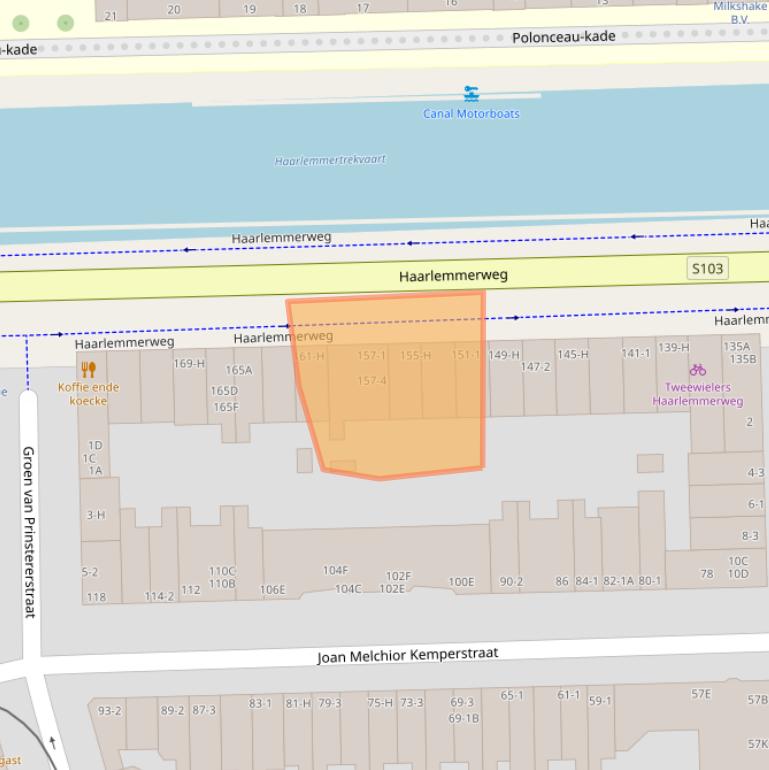This screenshot has width=769, height=770.
Task: Select building numbered 3-H
Action: (95, 515)
